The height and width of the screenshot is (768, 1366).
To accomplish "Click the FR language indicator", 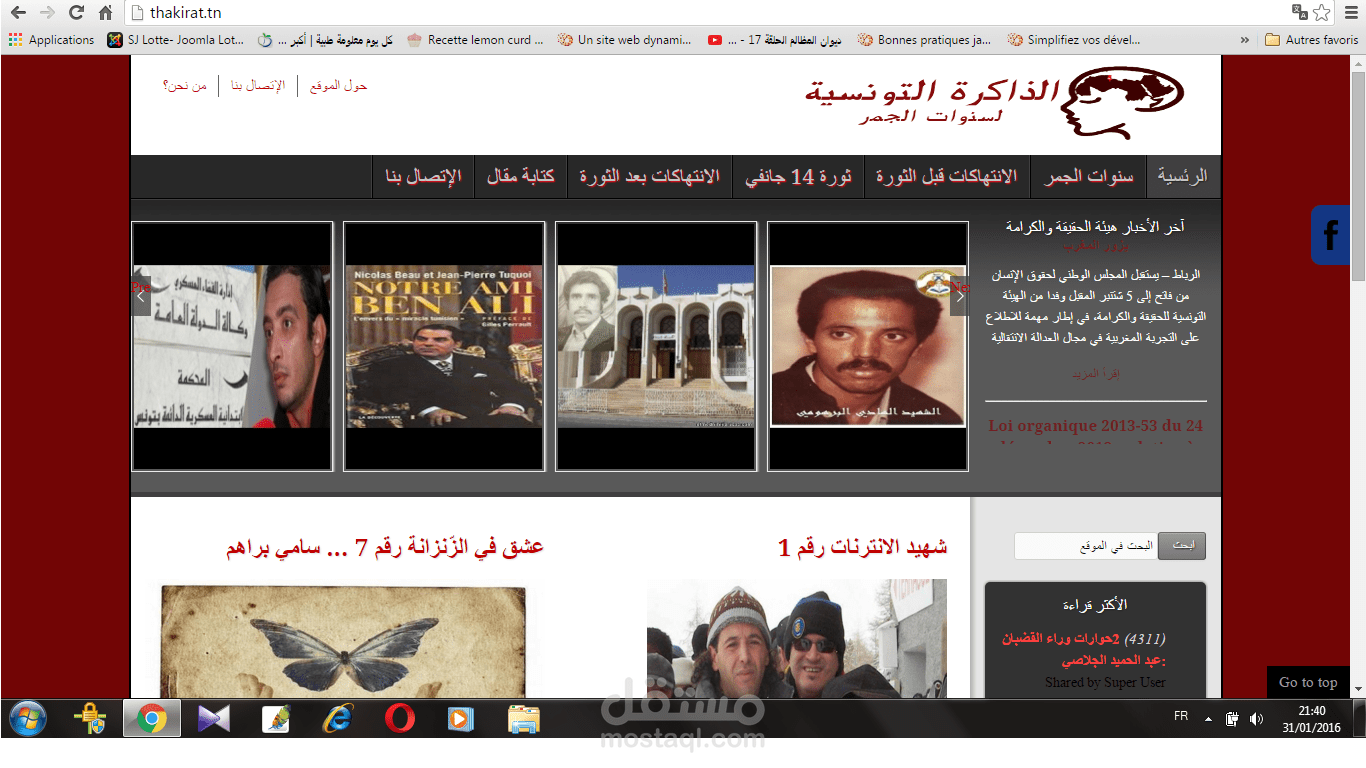I will pyautogui.click(x=1181, y=716).
